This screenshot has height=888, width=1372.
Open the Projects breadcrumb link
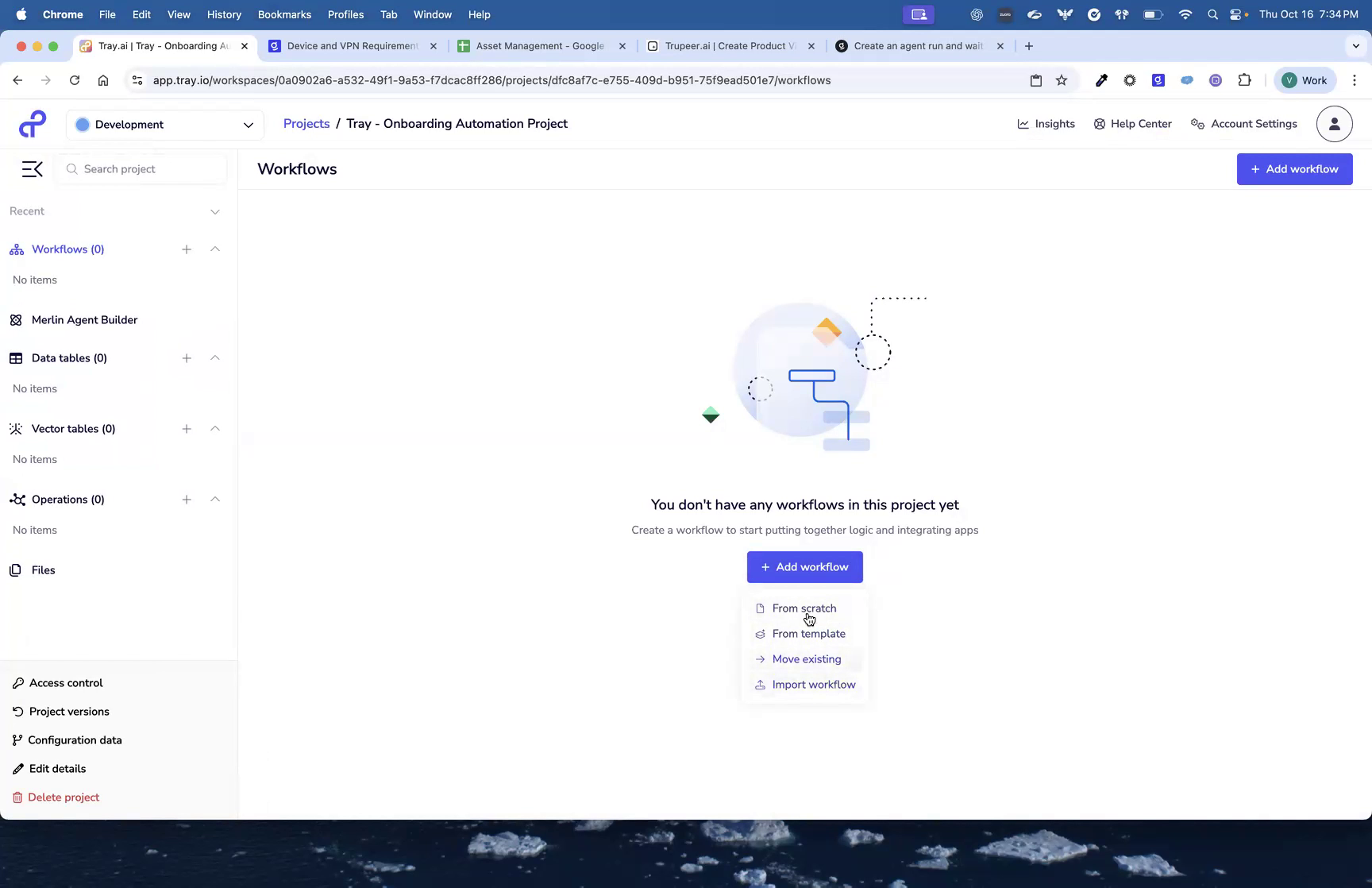pos(306,123)
